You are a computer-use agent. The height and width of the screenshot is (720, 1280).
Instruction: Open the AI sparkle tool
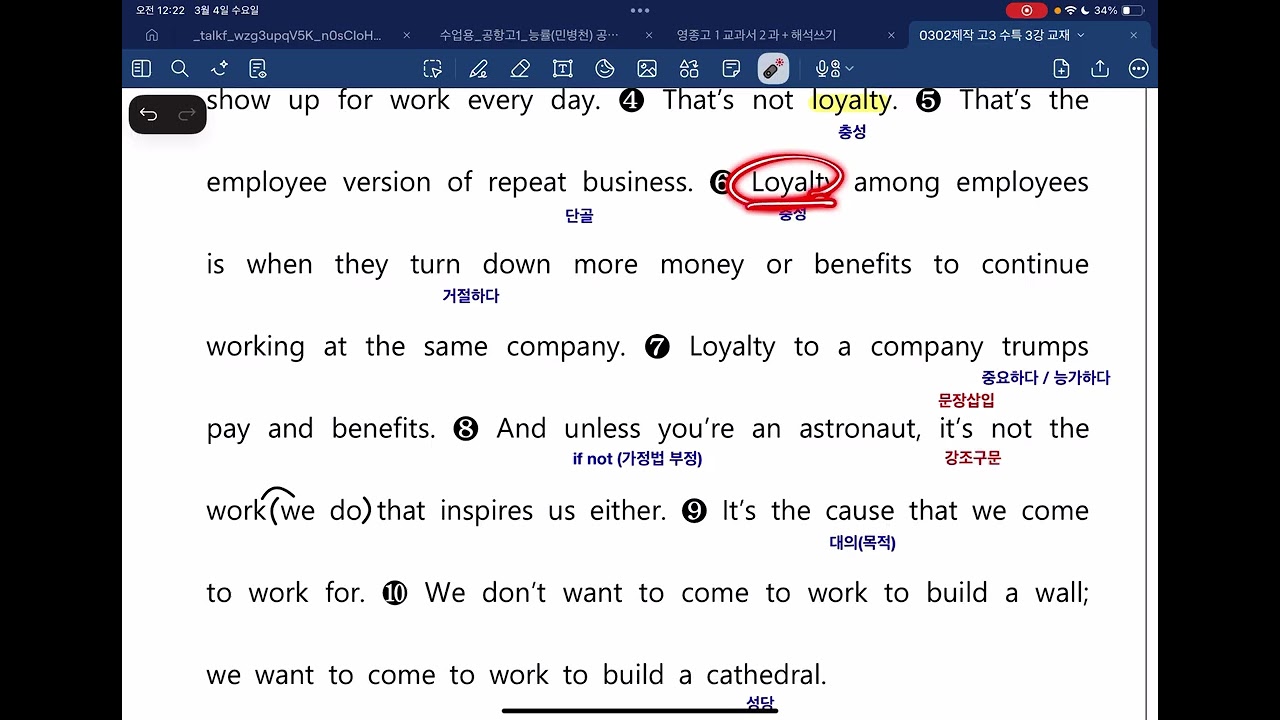point(220,69)
